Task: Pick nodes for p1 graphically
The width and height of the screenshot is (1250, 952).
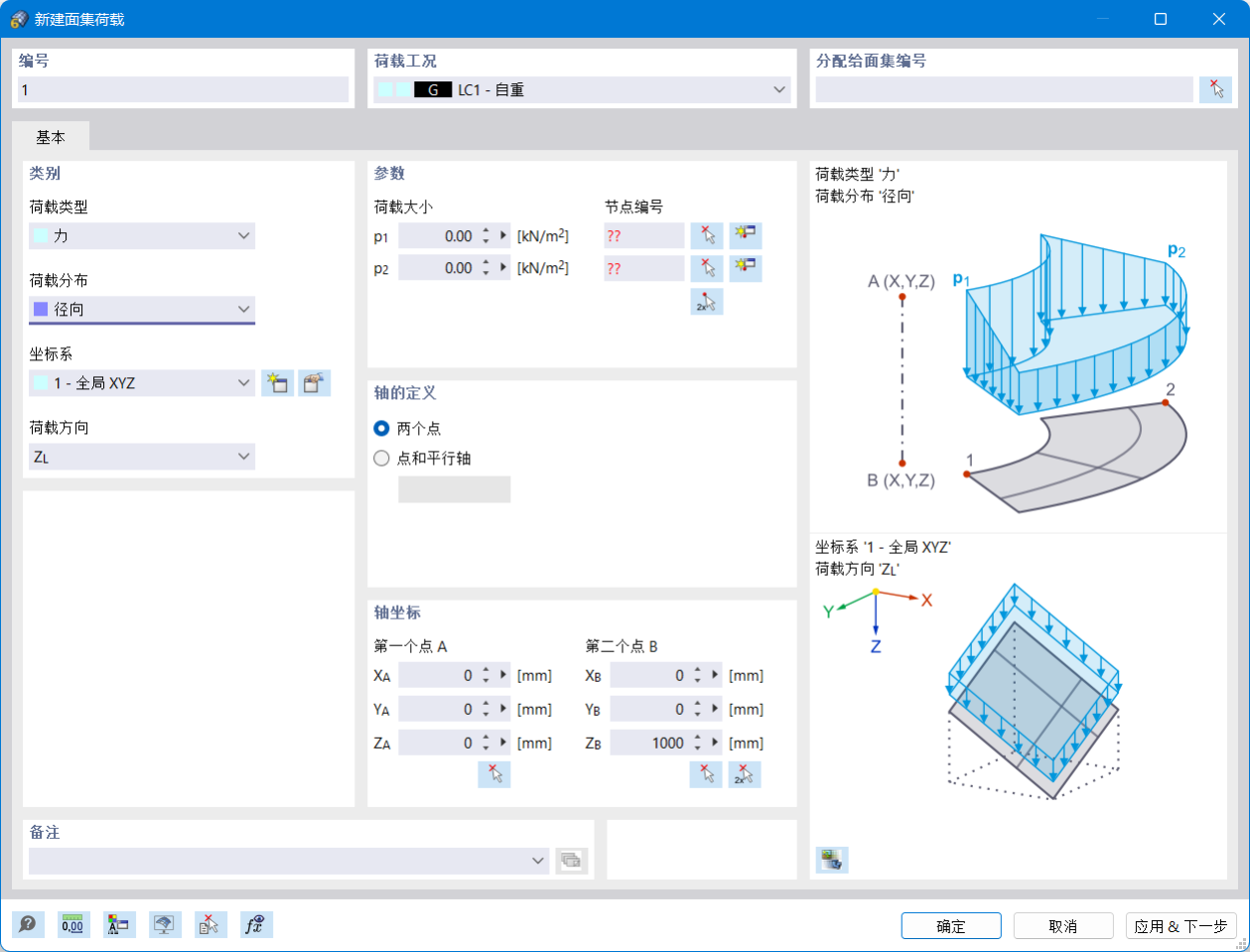Action: tap(706, 235)
